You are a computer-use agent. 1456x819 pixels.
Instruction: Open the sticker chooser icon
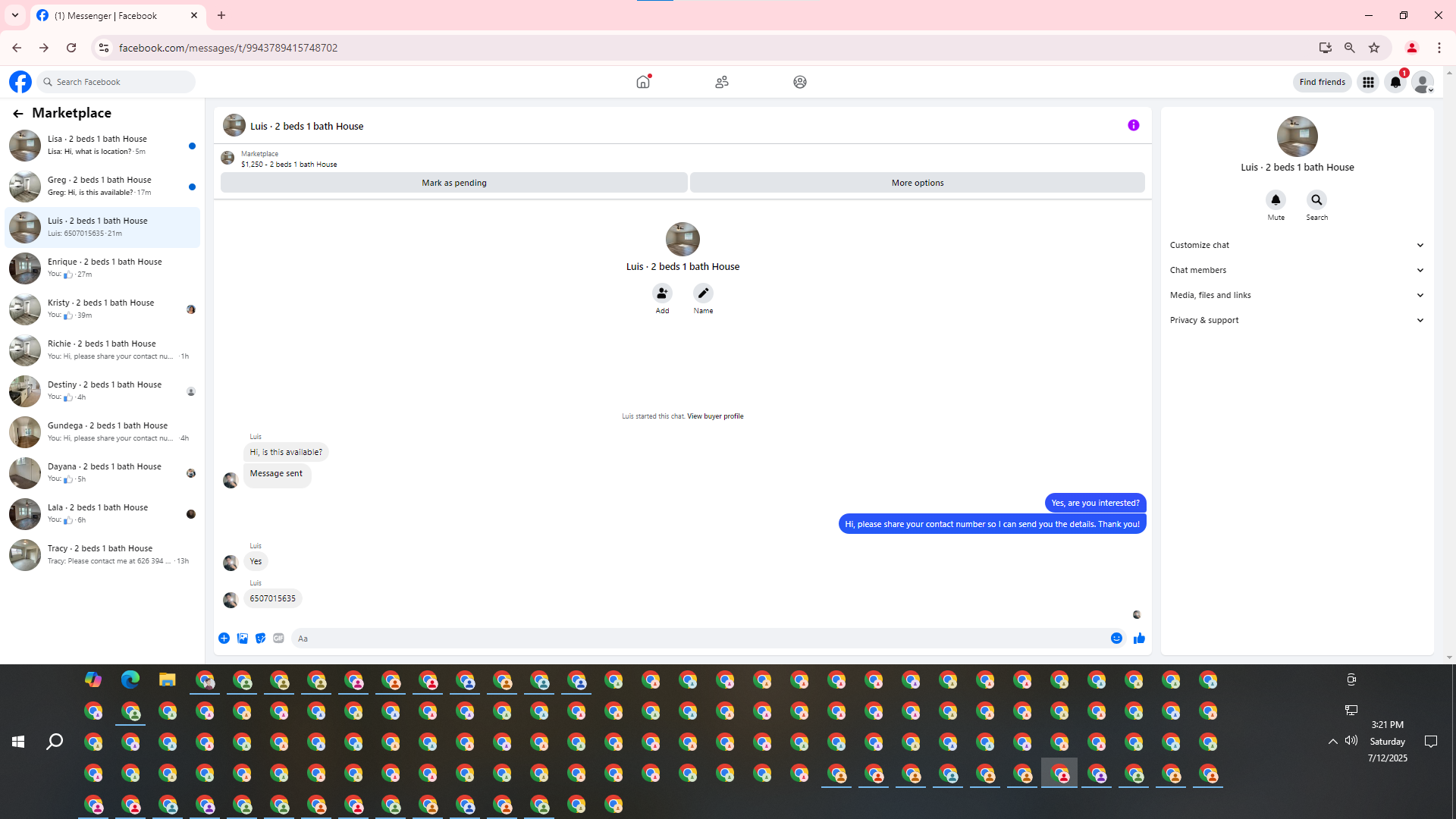point(260,639)
